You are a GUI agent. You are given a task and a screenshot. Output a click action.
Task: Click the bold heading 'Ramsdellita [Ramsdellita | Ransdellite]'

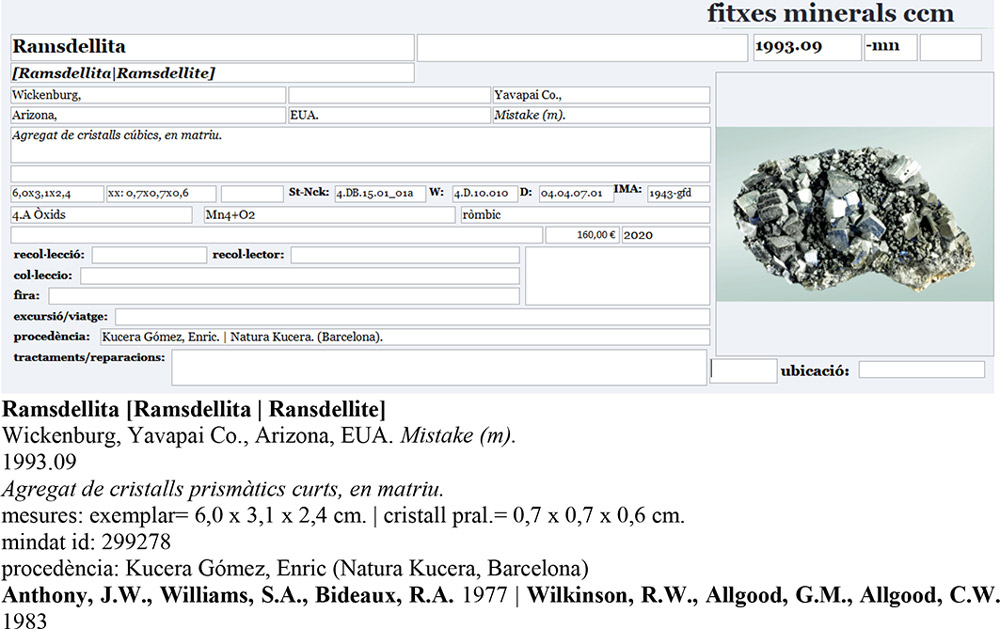[194, 410]
